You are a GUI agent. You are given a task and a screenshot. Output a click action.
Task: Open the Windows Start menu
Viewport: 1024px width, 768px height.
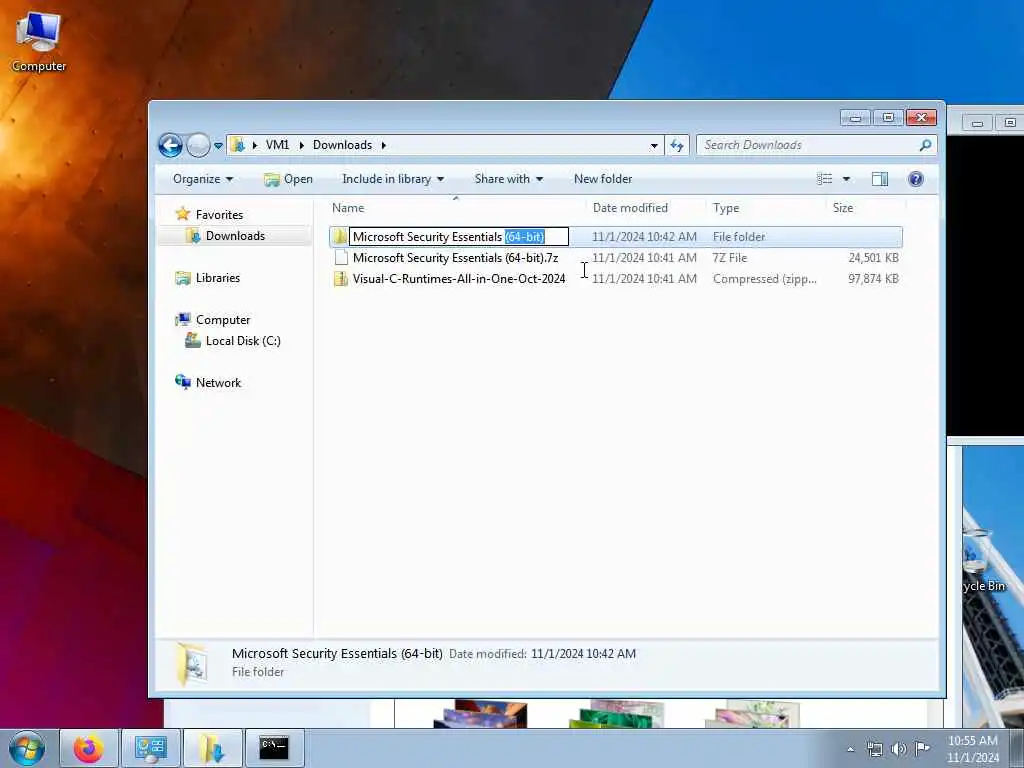tap(26, 748)
